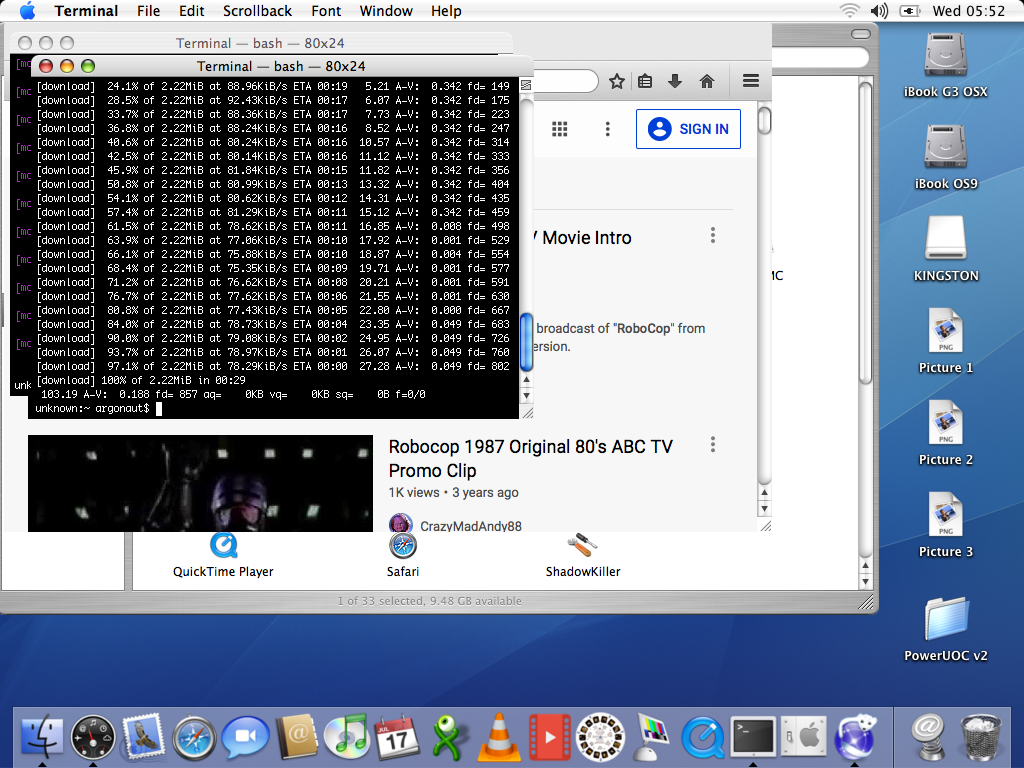Open the Scrollback menu
1024x768 pixels.
coord(257,10)
